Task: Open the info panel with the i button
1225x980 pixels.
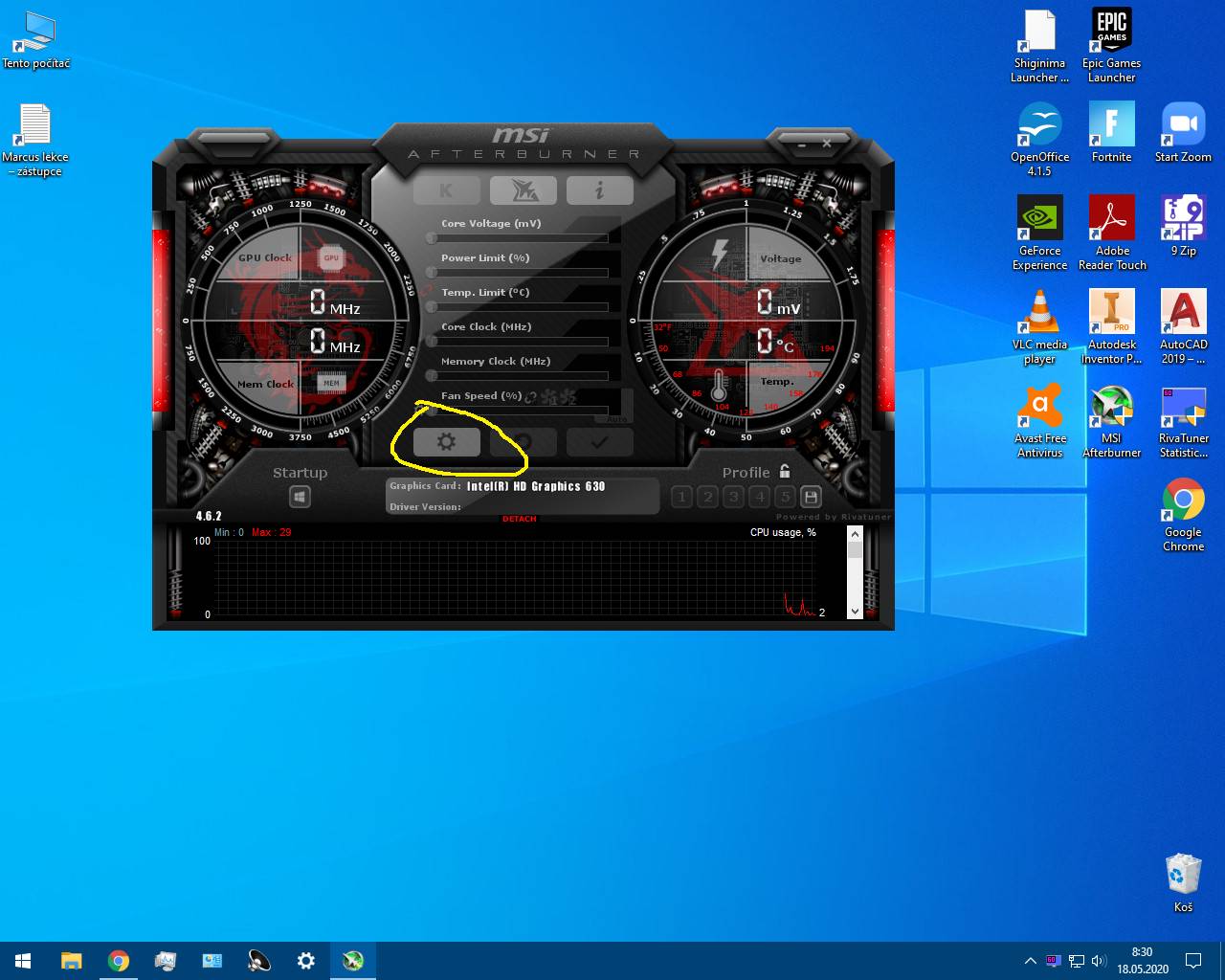Action: [x=600, y=190]
